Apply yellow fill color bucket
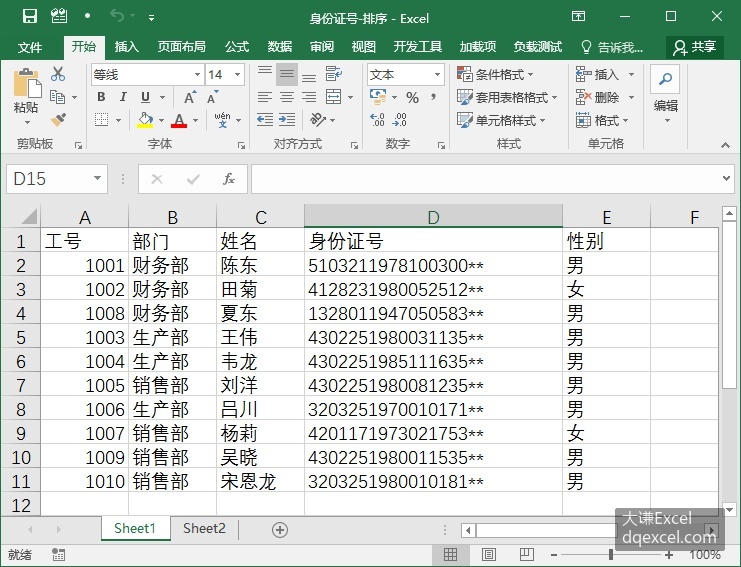Screen dimensions: 741x567 [145, 120]
